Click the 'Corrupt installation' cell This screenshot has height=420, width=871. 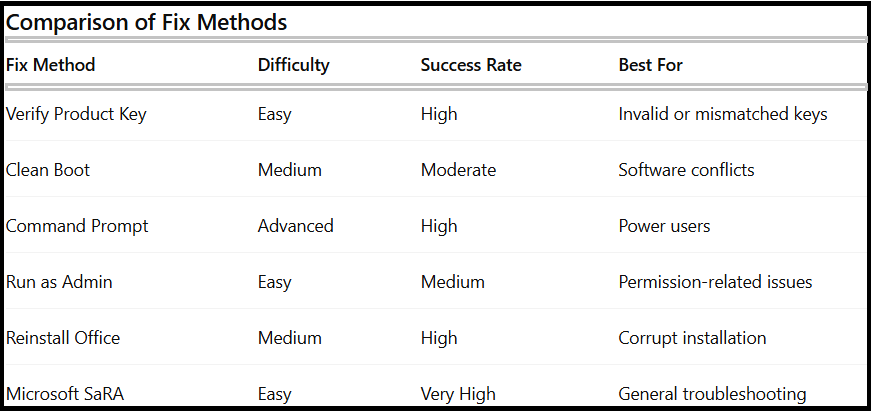point(692,338)
